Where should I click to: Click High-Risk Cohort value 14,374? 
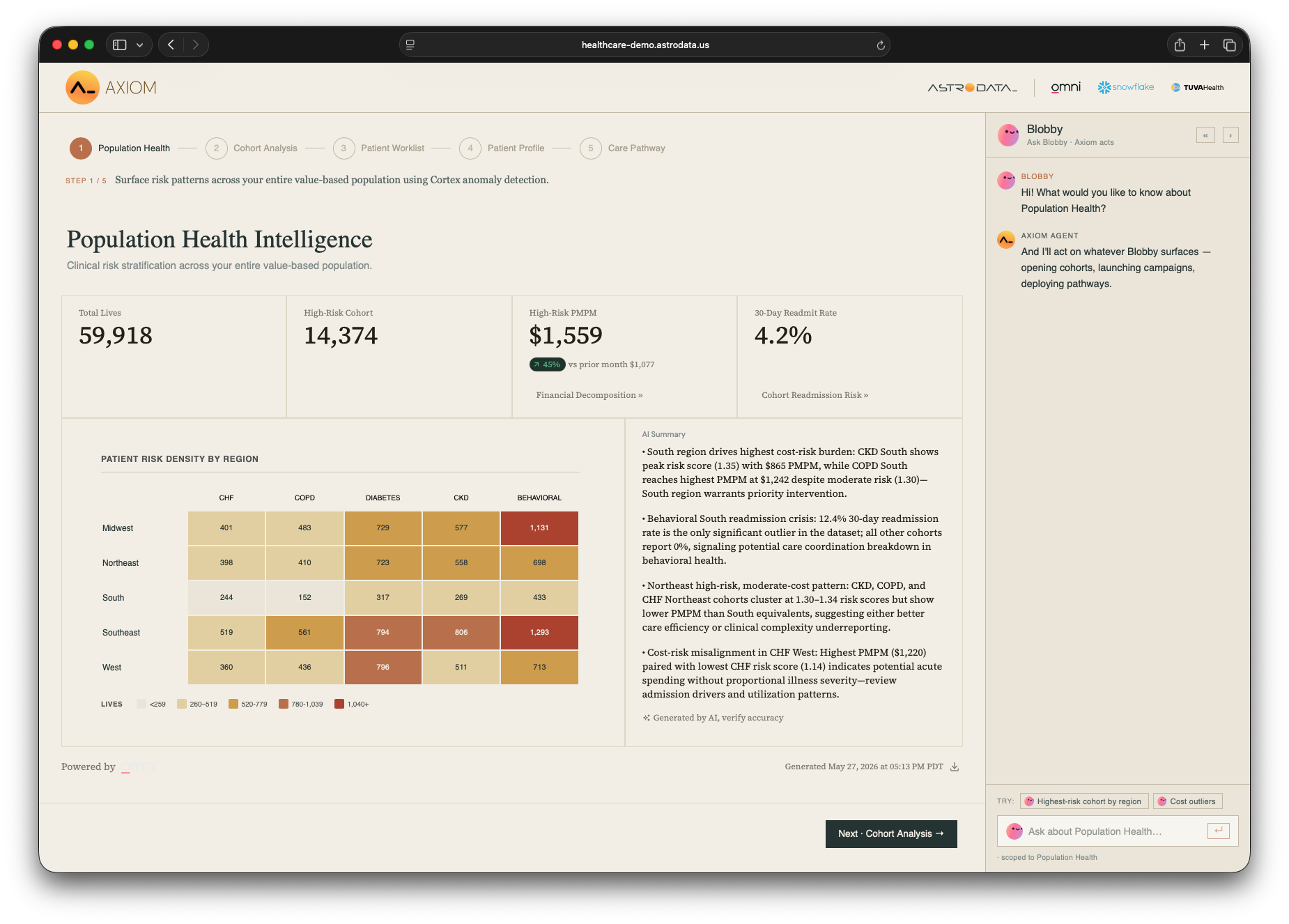point(341,336)
